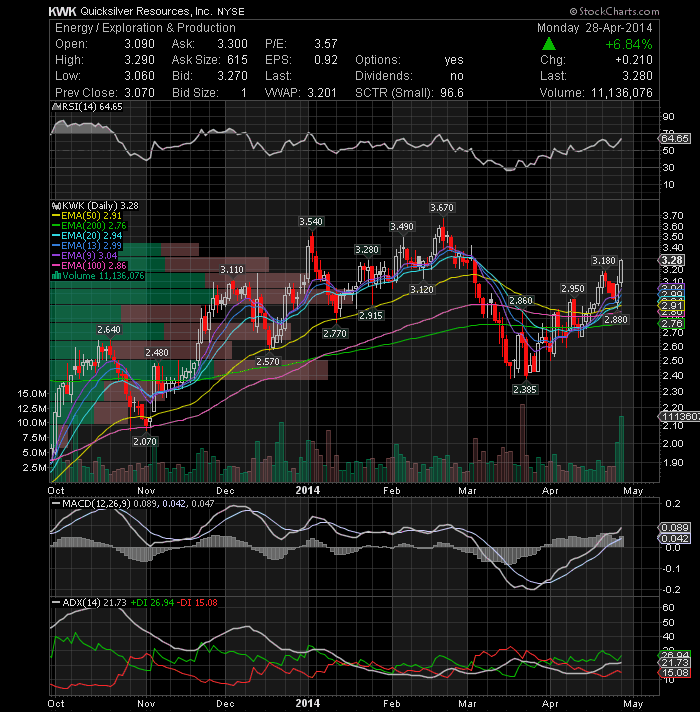
Task: Click the RSI 64.65 axis value tag
Action: (x=674, y=138)
